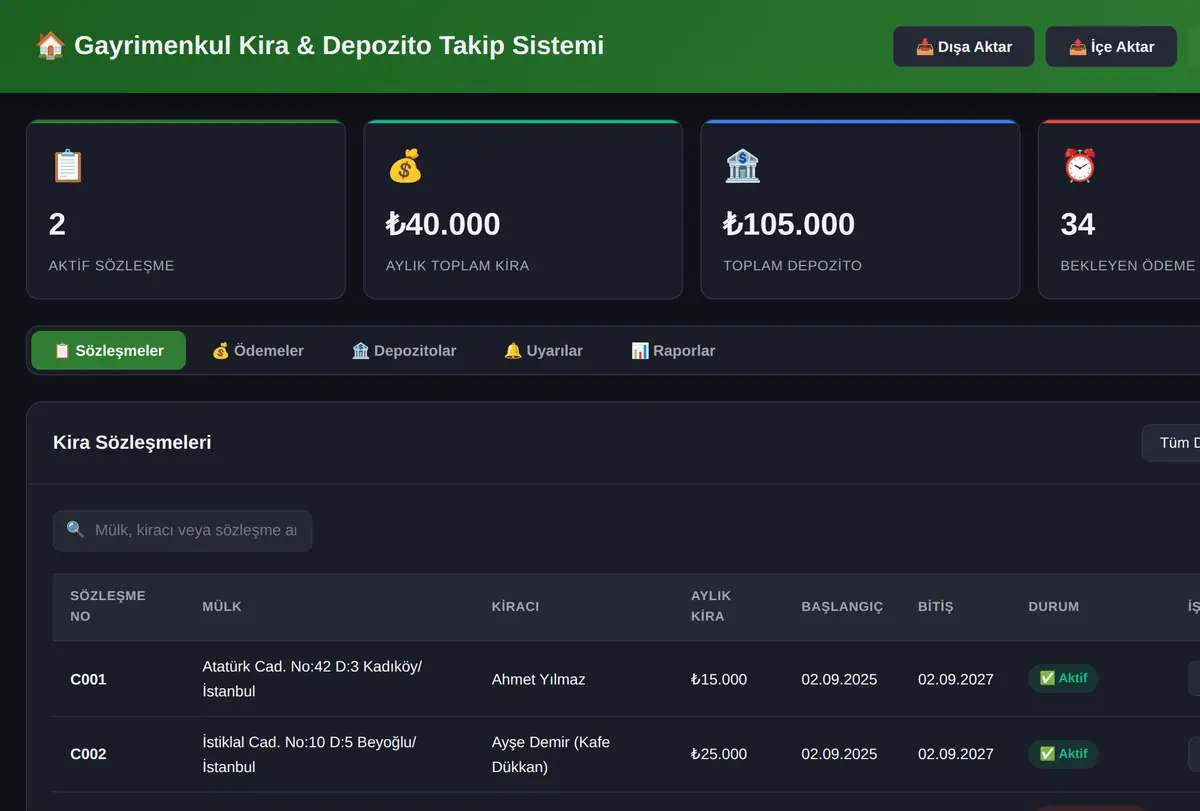Click the Durum column header
The image size is (1200, 811).
point(1054,607)
